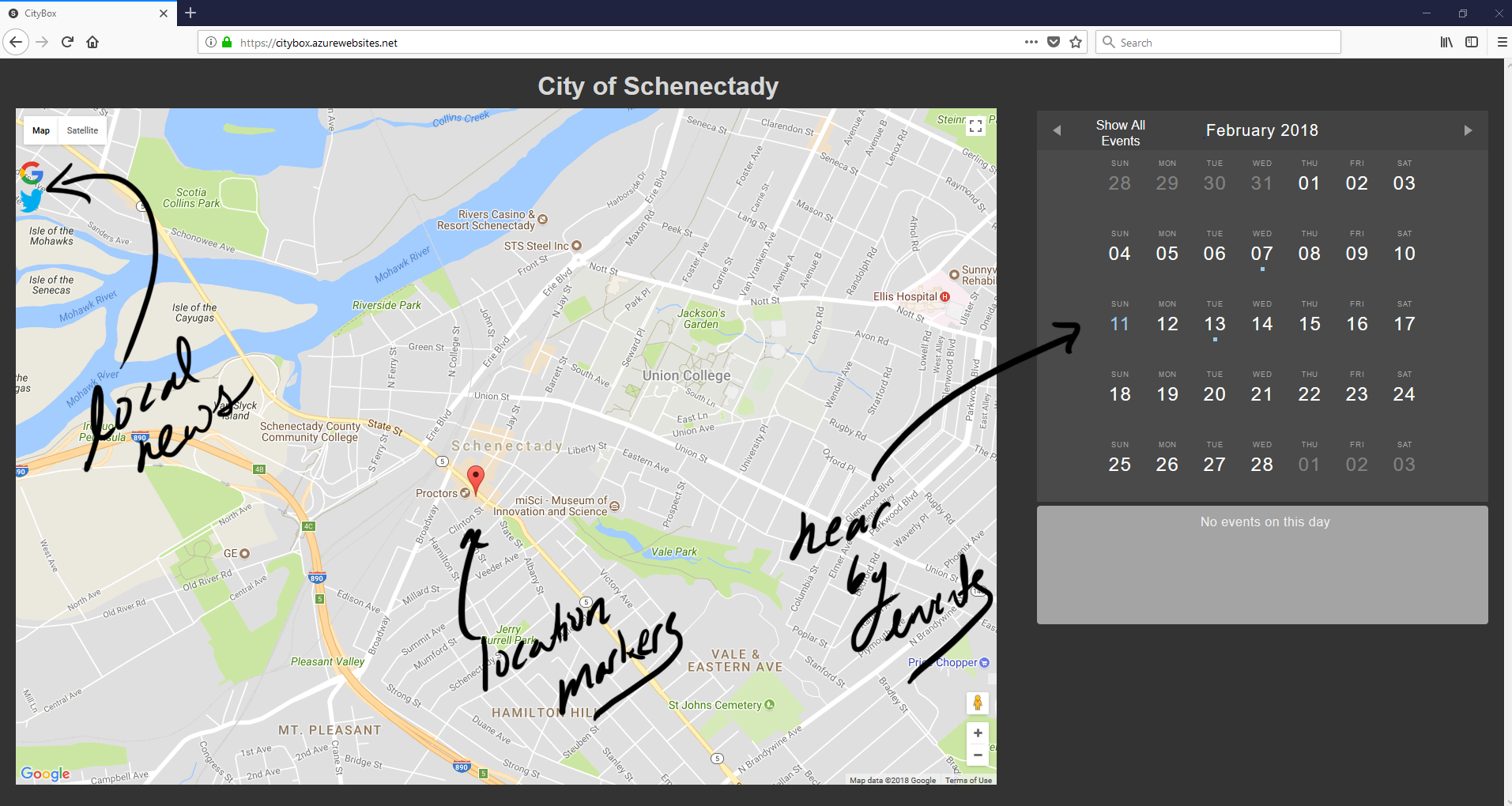Click the Price Chopper map pin
1512x806 pixels.
click(984, 663)
